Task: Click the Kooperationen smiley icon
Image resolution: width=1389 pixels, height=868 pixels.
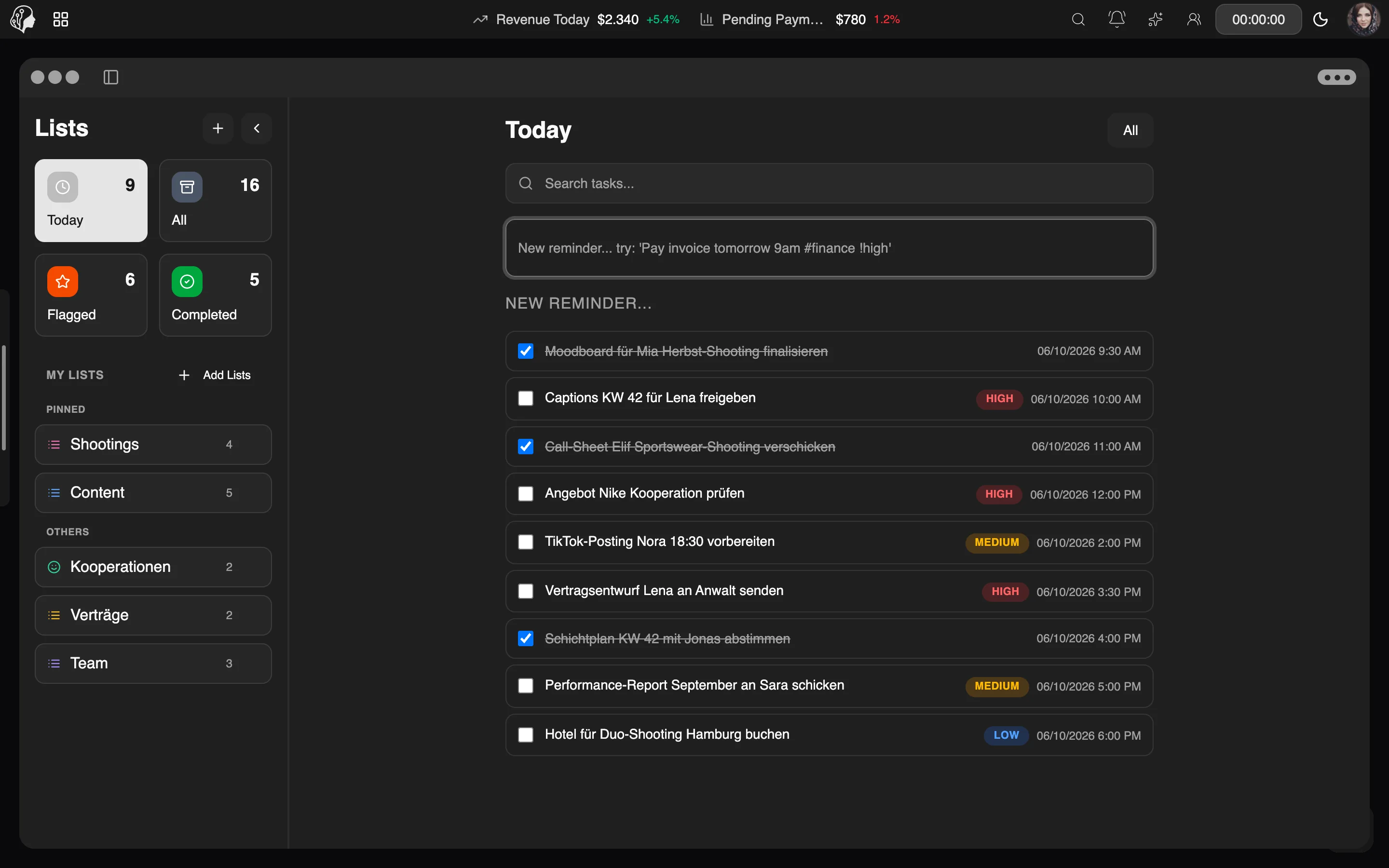Action: point(54,567)
